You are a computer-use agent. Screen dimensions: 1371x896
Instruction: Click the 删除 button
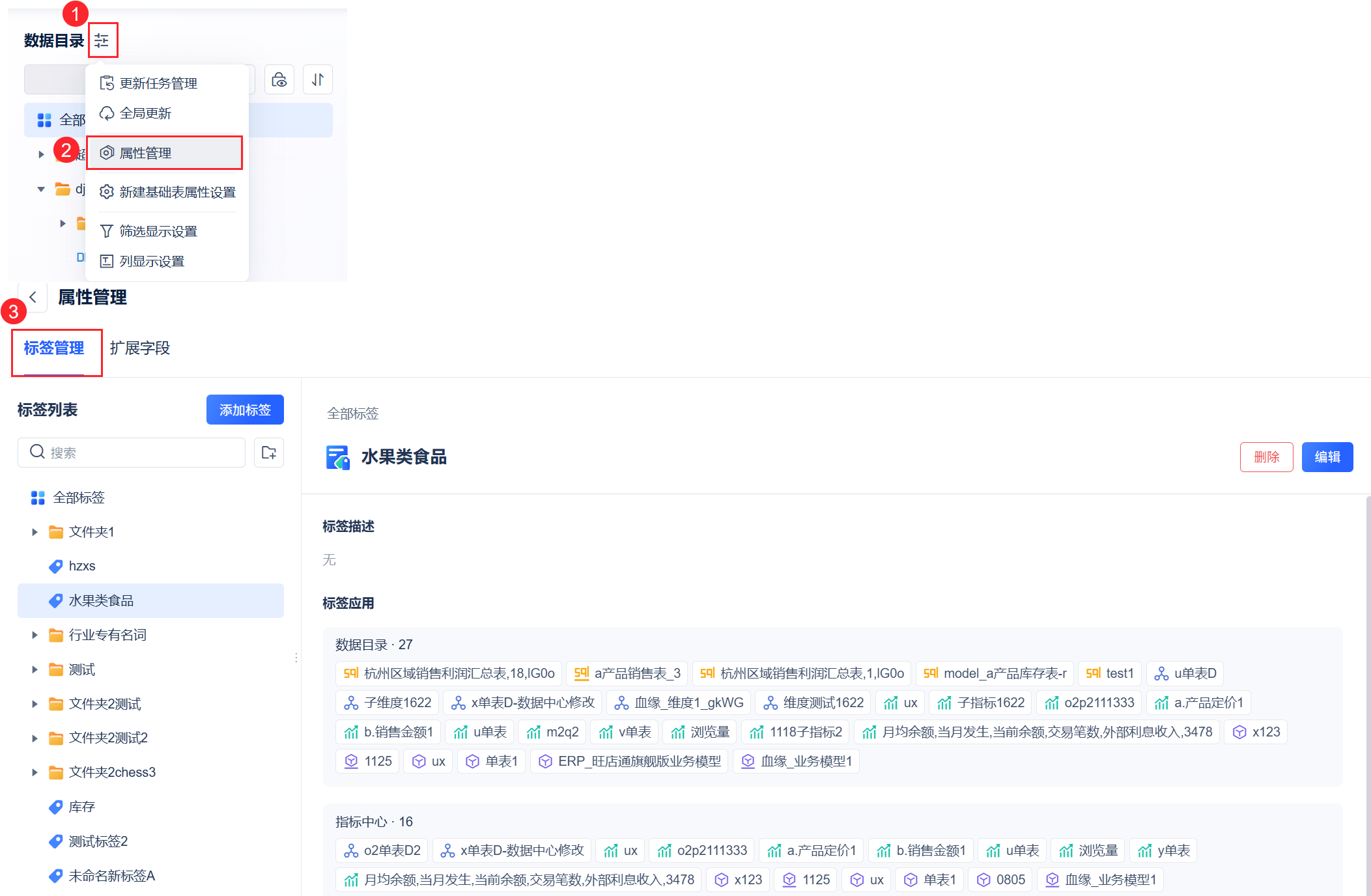(x=1266, y=456)
